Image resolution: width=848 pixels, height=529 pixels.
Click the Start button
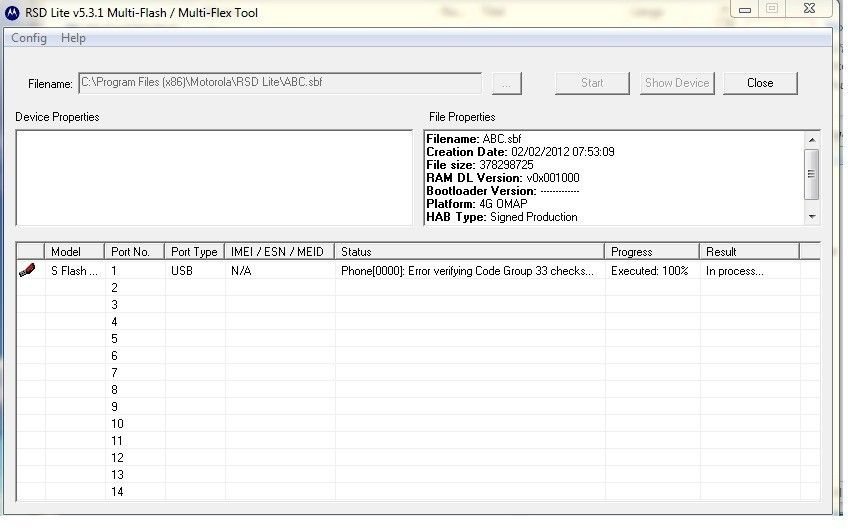592,83
